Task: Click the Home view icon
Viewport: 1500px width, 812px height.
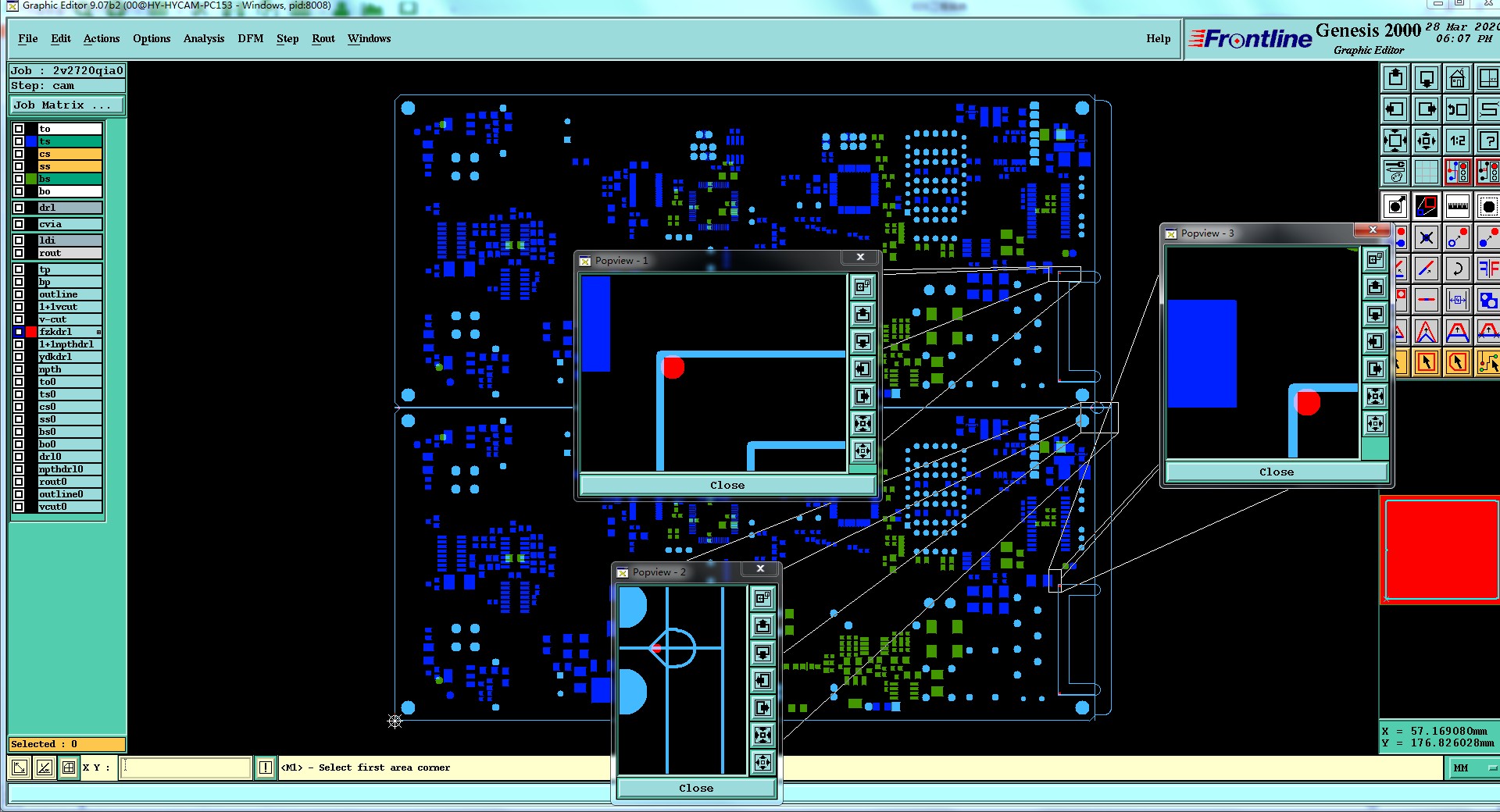Action: coord(1457,78)
